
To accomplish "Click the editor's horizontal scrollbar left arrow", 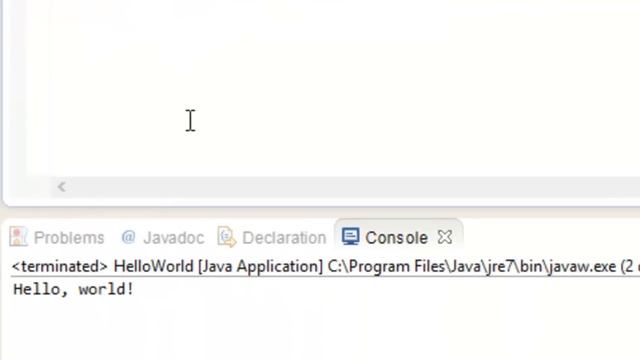I will 62,187.
